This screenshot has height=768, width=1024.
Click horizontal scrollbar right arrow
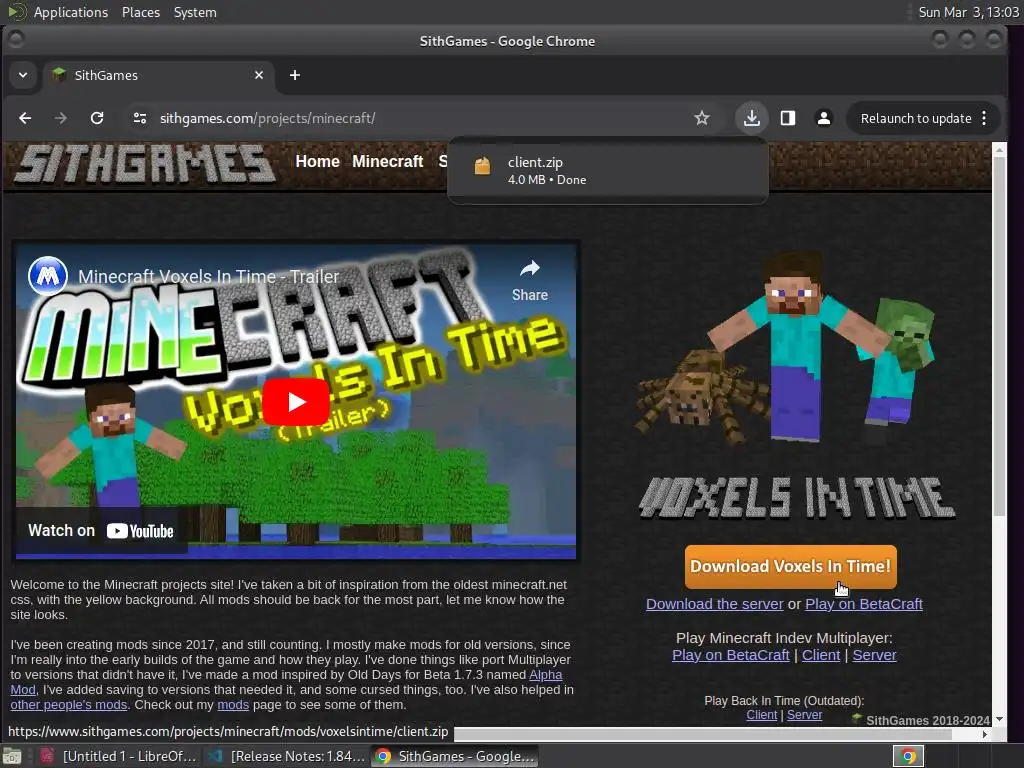click(x=985, y=734)
